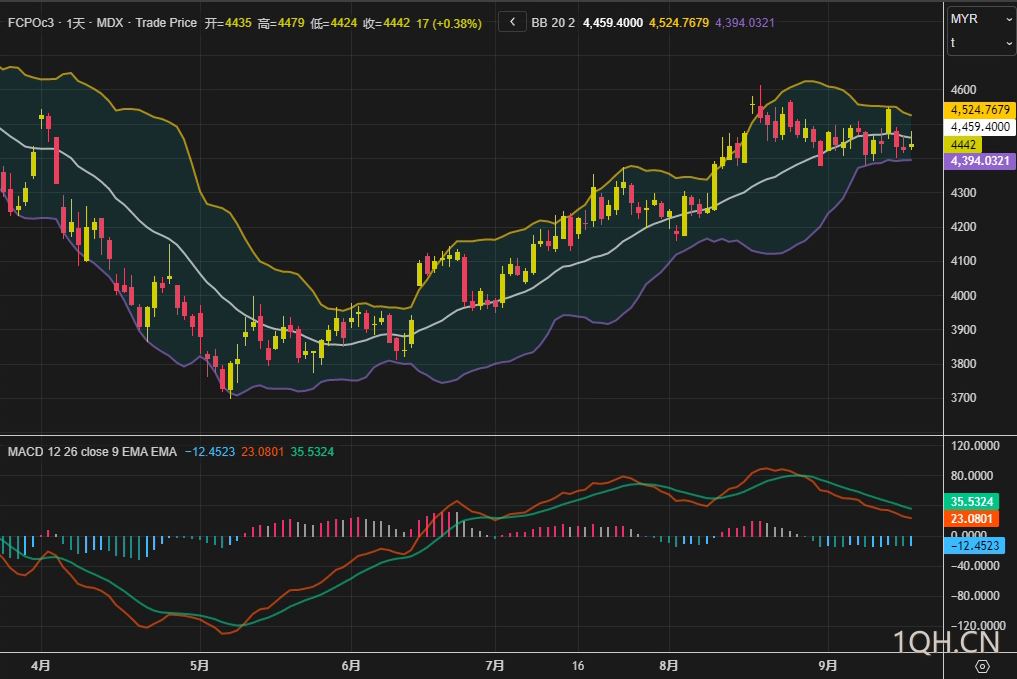
Task: Click the 7月 label on time axis
Action: (x=494, y=665)
